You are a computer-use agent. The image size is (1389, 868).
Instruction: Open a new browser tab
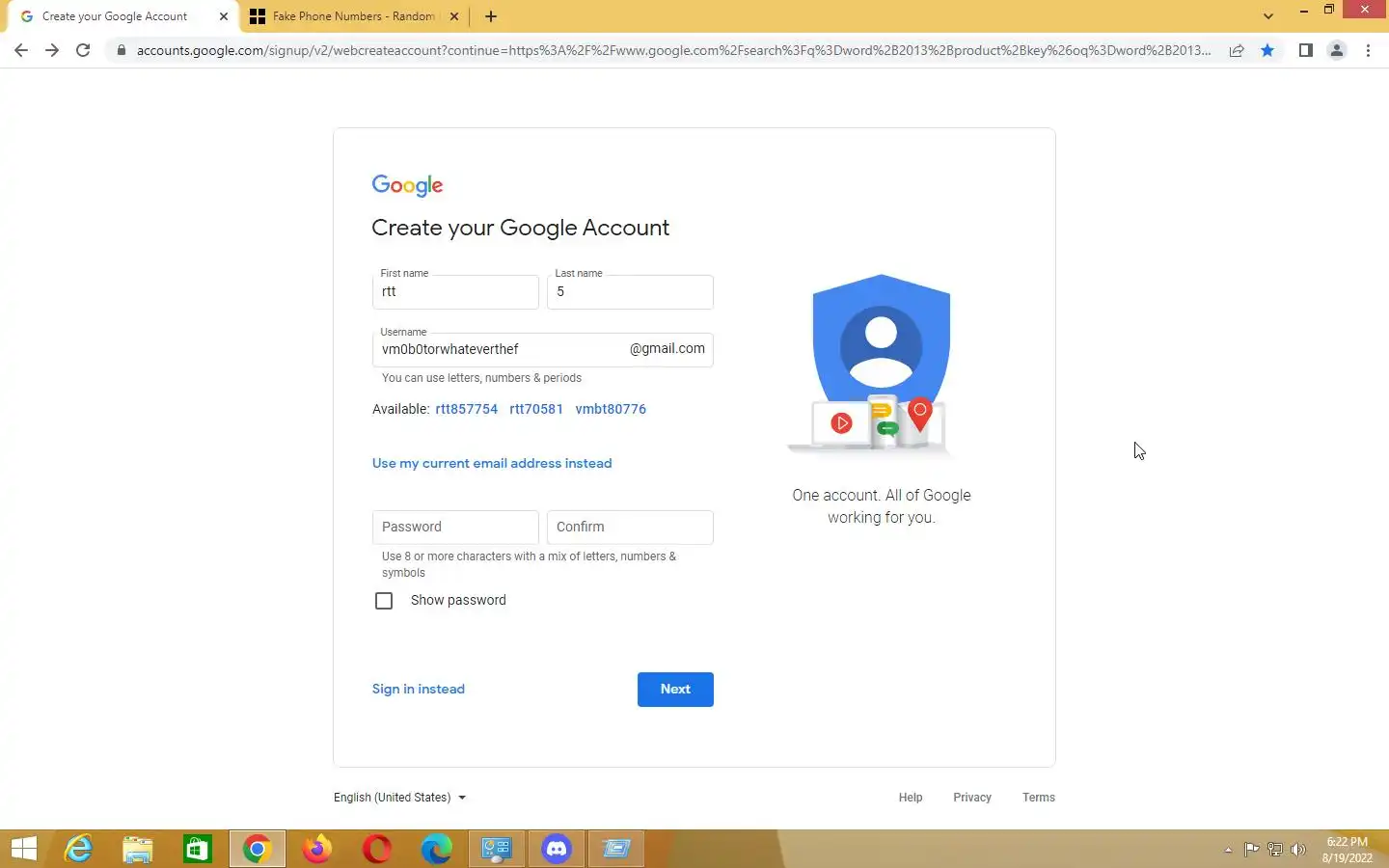pyautogui.click(x=491, y=16)
